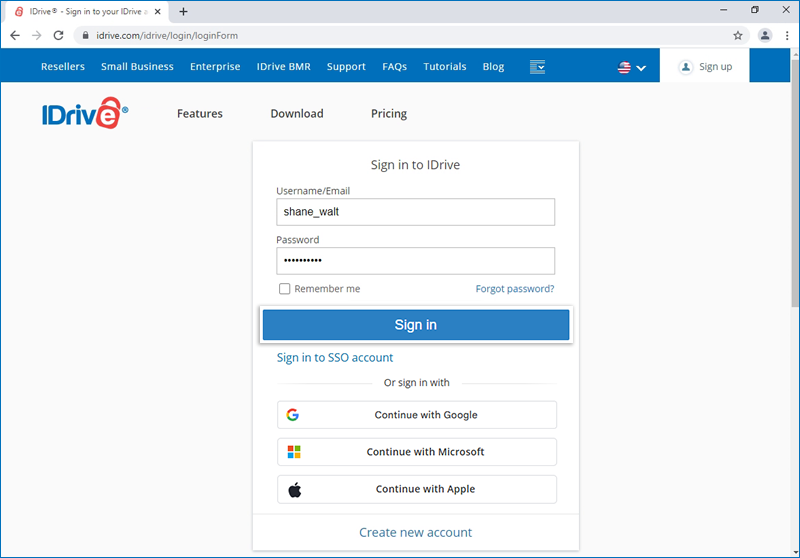Open the Resellers menu item
800x558 pixels.
[63, 66]
